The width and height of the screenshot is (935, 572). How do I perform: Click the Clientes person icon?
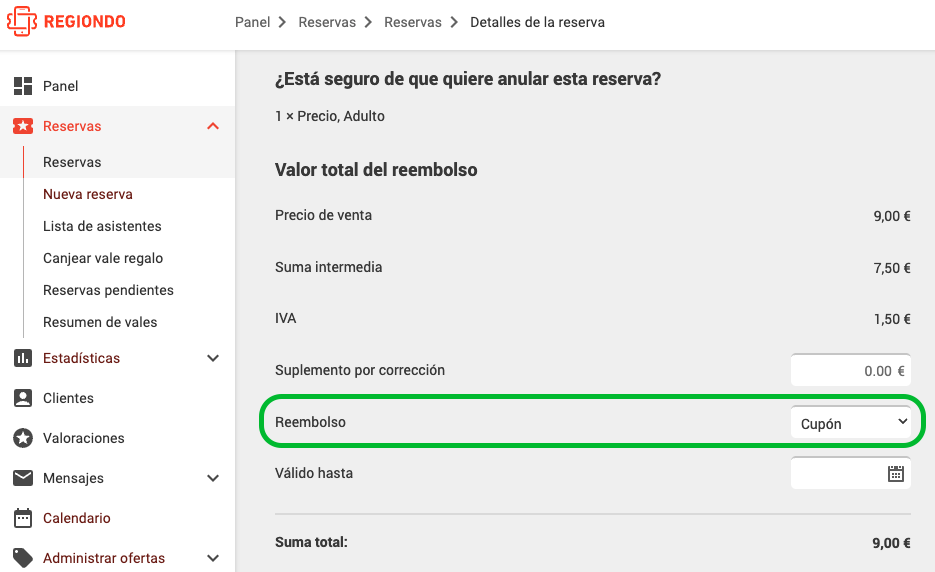[23, 398]
